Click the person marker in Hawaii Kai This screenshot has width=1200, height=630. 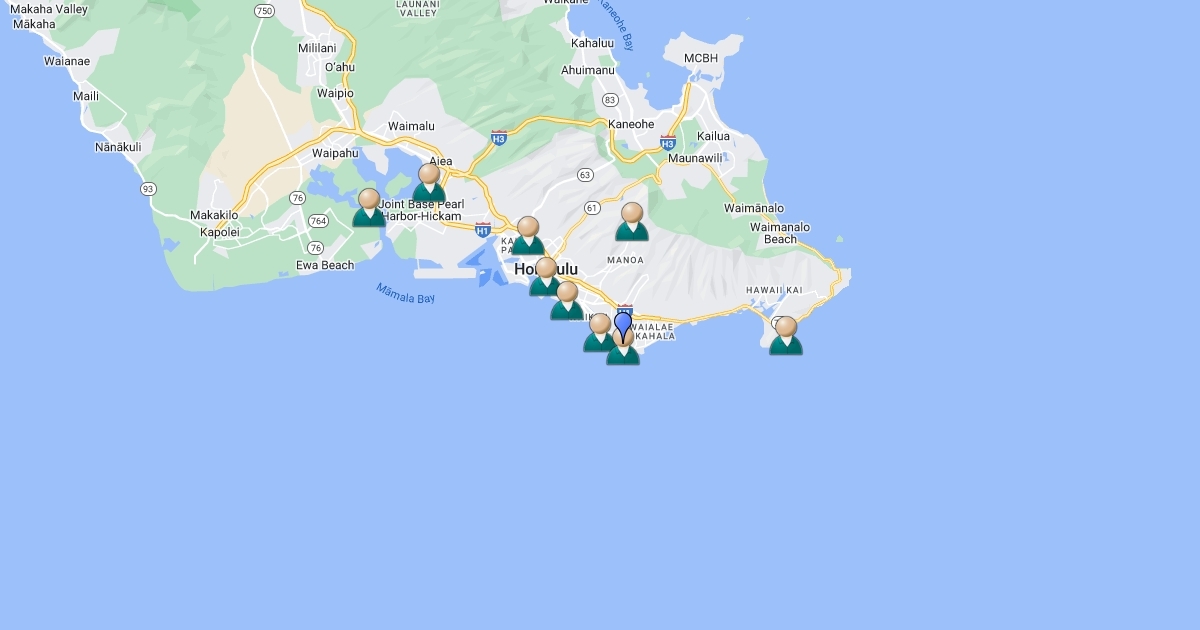click(x=786, y=336)
